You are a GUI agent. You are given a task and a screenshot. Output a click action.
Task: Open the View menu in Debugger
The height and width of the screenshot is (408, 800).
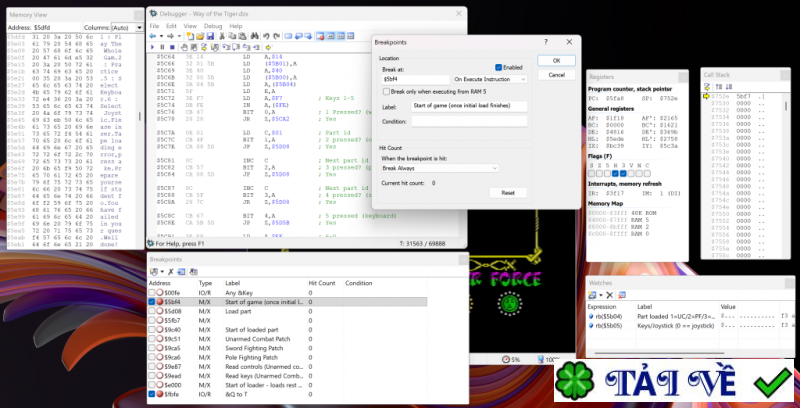tap(190, 26)
